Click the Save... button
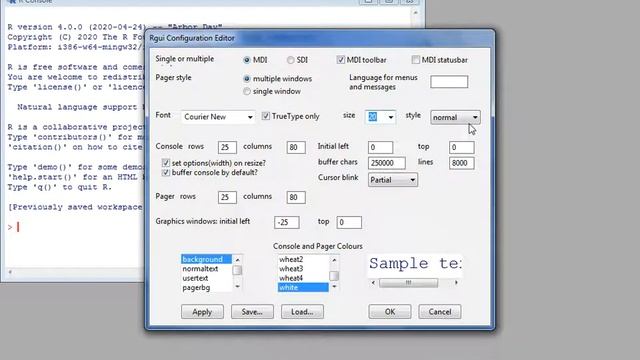The width and height of the screenshot is (640, 360). 252,312
